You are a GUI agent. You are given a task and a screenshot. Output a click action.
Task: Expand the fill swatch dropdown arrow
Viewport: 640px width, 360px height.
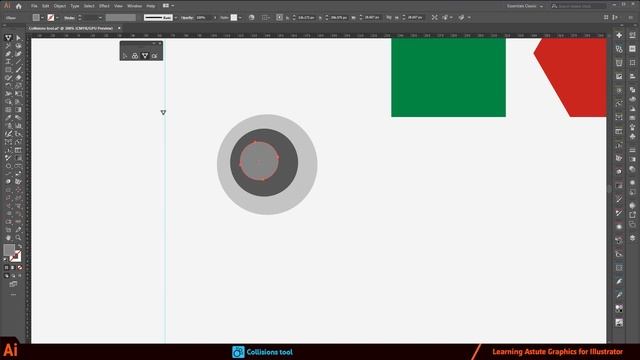[x=42, y=18]
